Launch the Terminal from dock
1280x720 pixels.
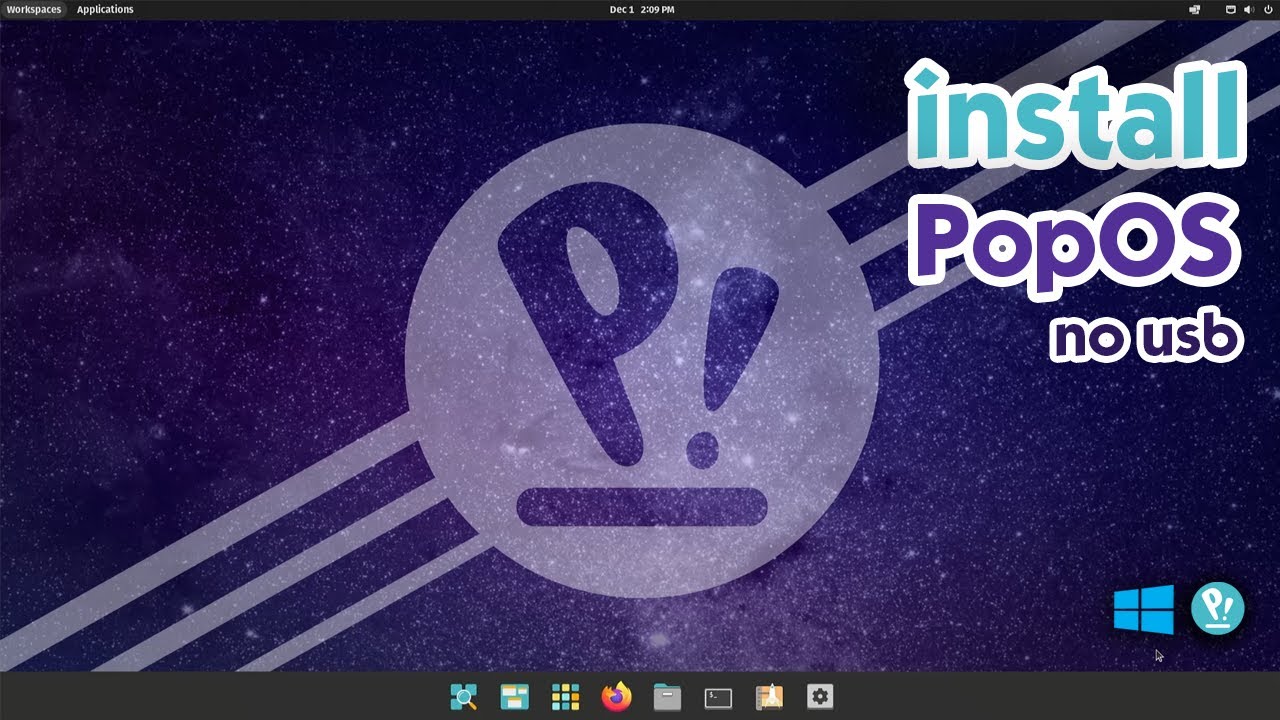(718, 698)
